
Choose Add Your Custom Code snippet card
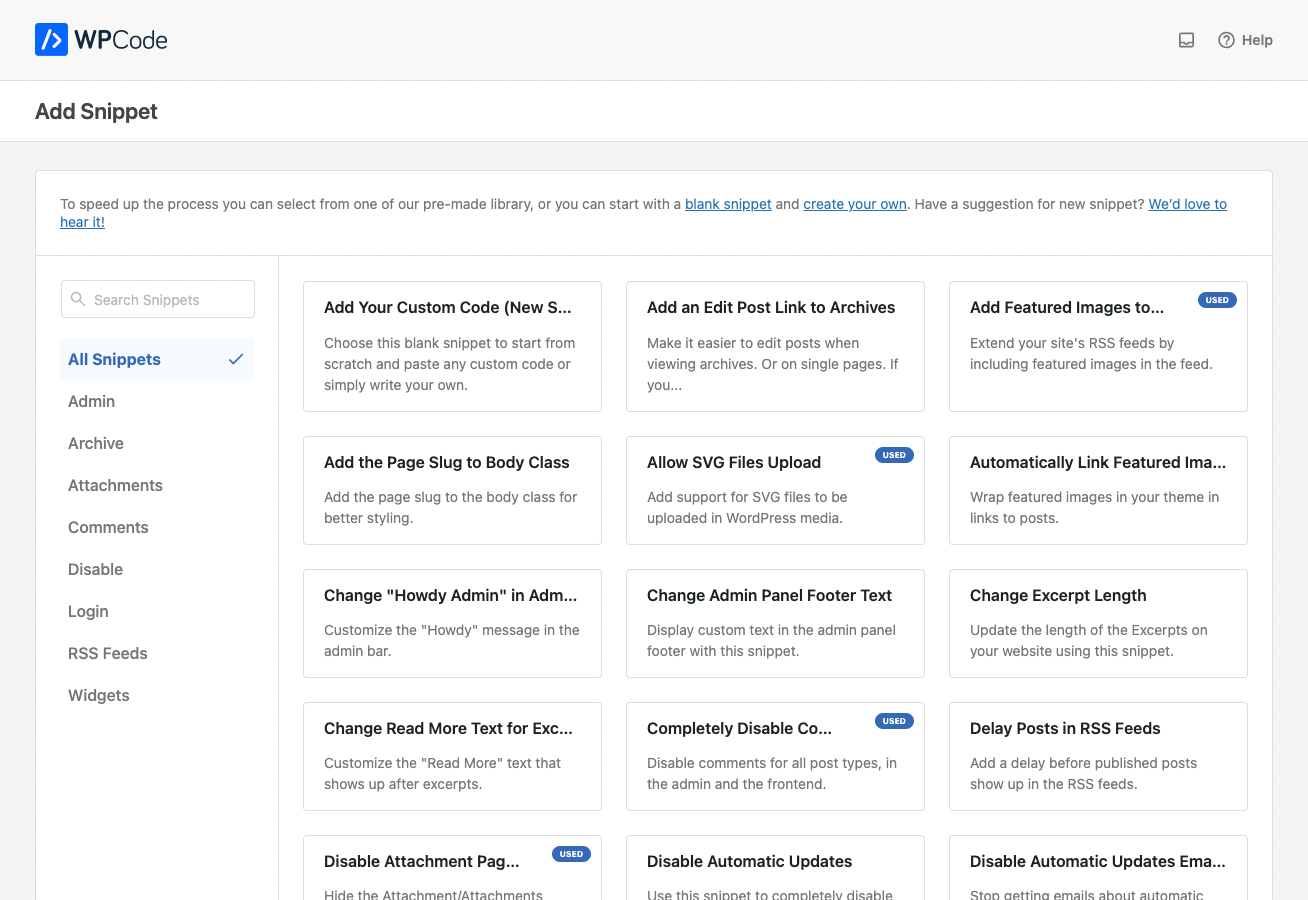452,346
